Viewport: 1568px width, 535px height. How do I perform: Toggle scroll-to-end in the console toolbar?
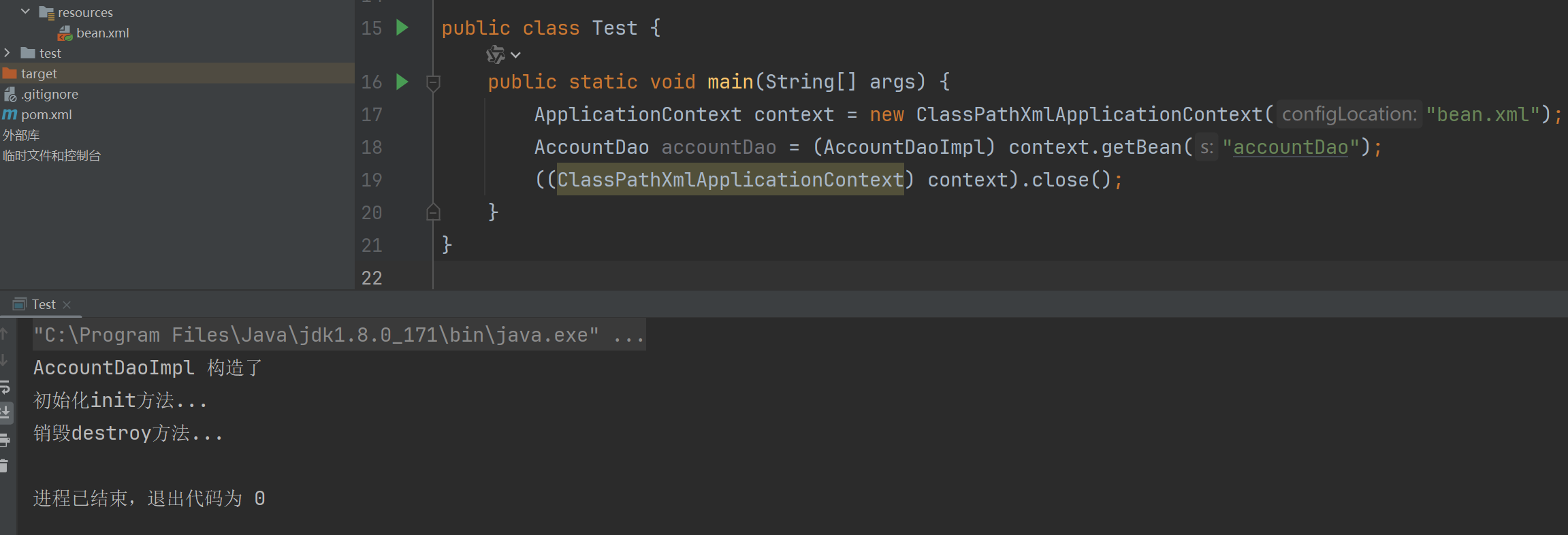5,412
